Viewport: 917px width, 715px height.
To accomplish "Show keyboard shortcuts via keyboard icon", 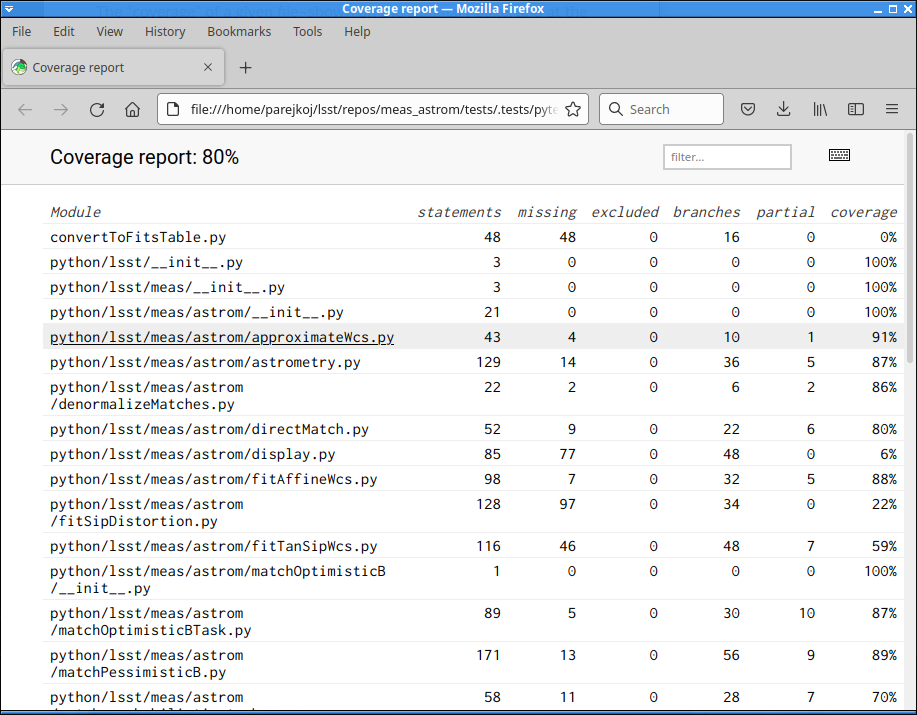I will [839, 155].
